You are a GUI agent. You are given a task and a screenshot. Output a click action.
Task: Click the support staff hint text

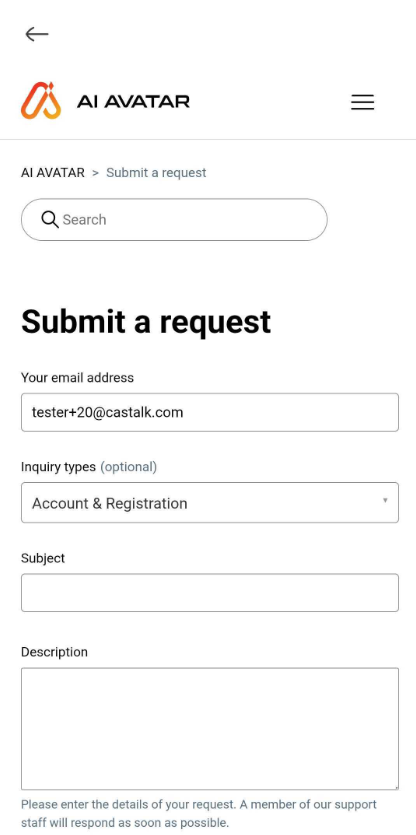click(199, 813)
